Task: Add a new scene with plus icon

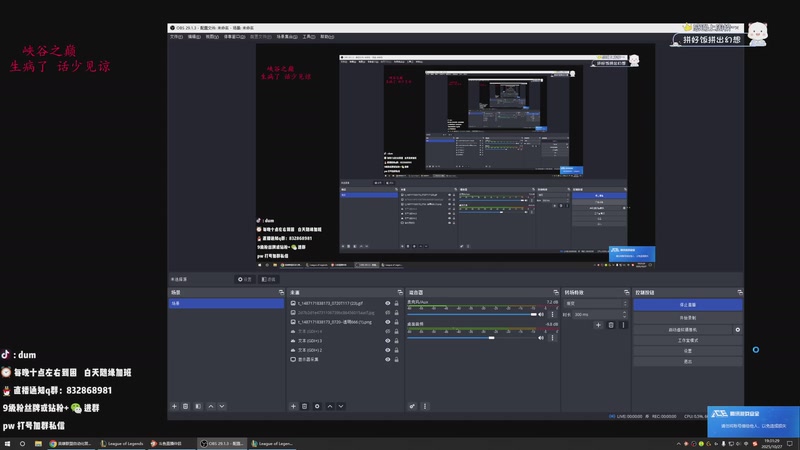Action: click(x=174, y=406)
